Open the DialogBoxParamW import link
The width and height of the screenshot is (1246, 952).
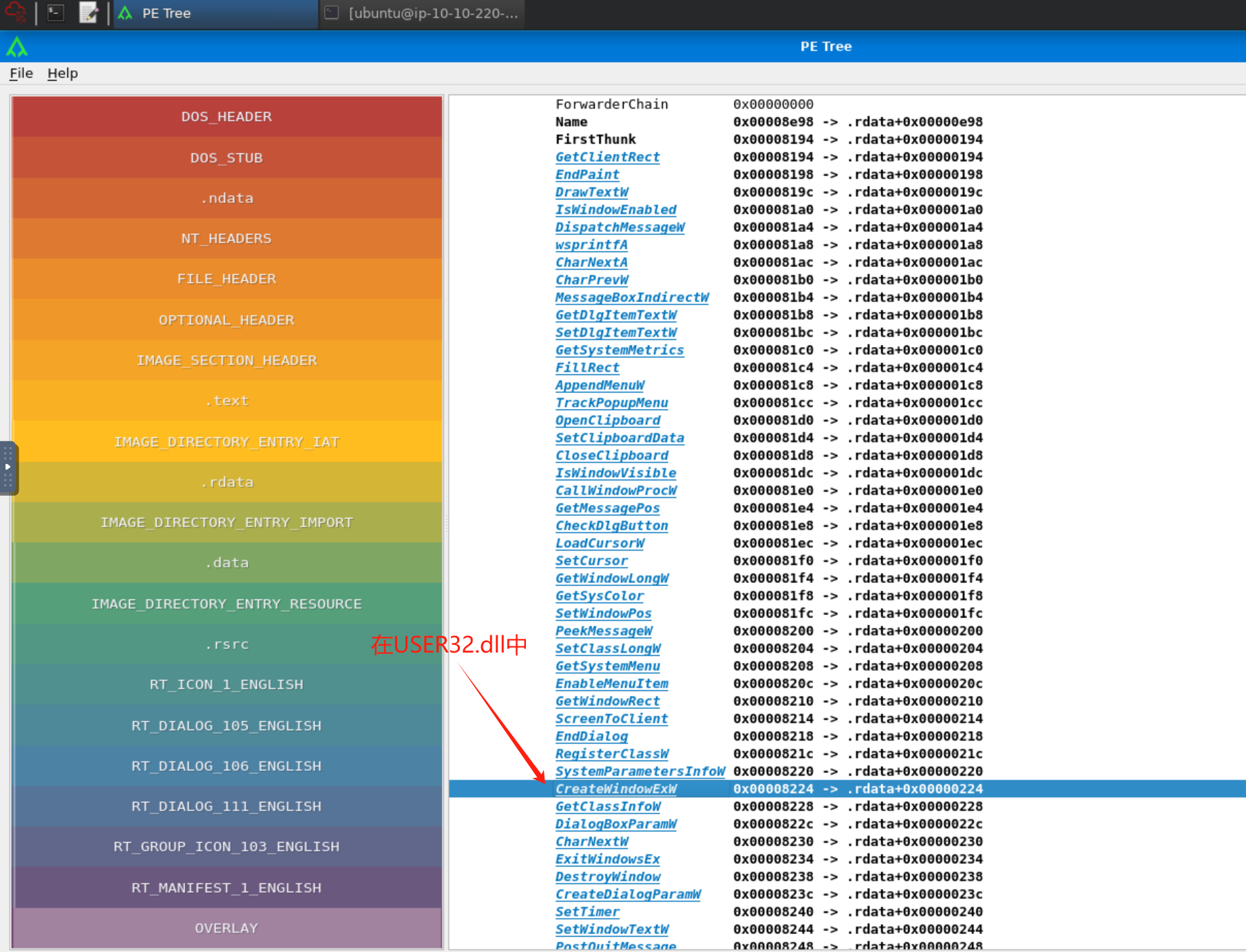pyautogui.click(x=615, y=824)
